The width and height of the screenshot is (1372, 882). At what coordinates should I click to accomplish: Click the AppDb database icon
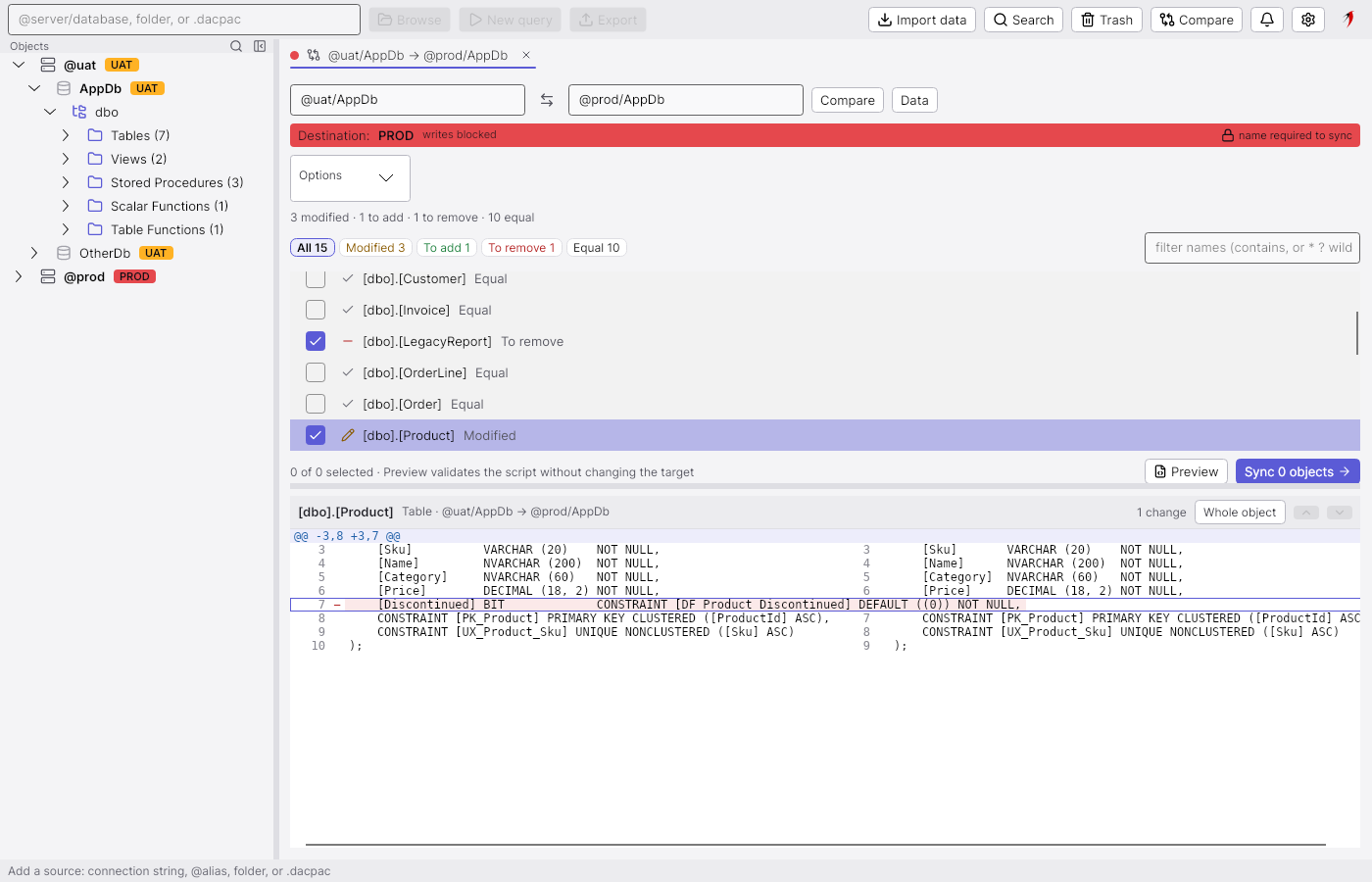(64, 88)
